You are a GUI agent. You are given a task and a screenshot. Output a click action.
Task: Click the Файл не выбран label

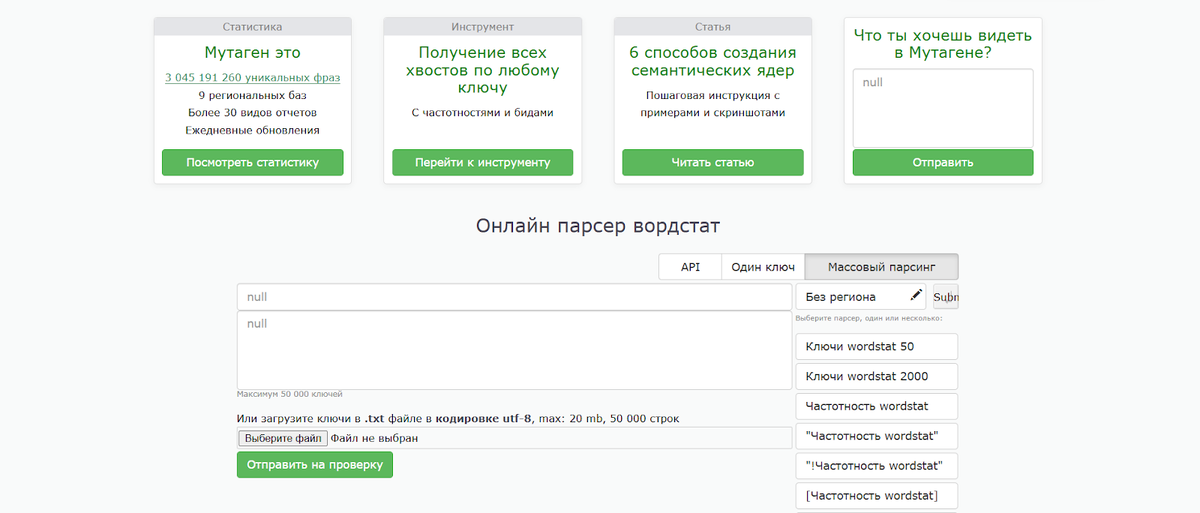pos(375,438)
